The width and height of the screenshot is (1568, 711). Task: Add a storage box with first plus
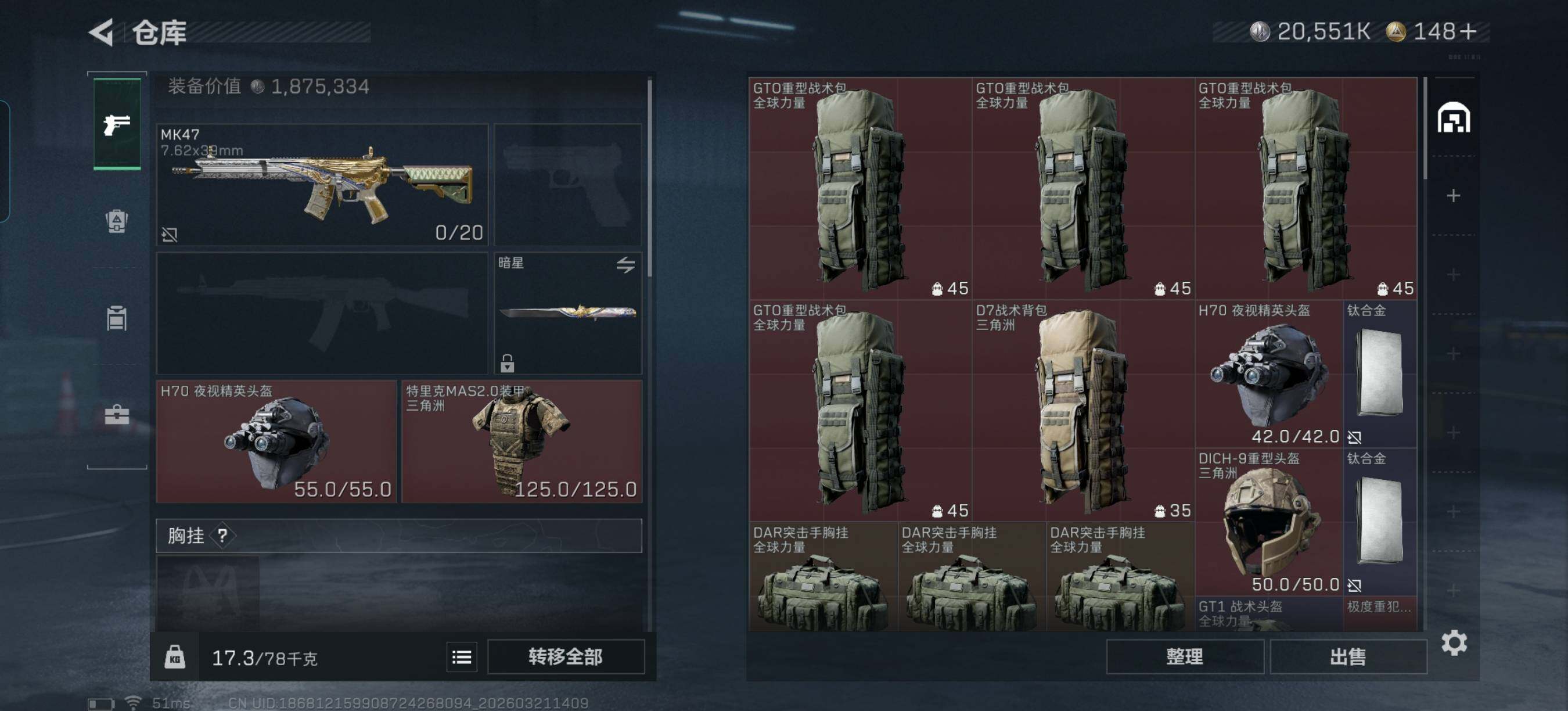1454,195
